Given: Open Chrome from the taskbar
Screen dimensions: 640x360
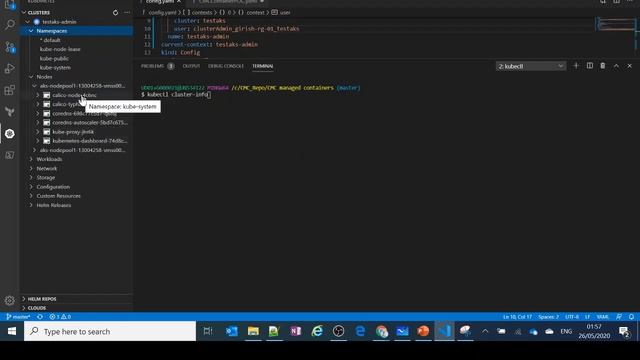Looking at the screenshot, I should 381,331.
